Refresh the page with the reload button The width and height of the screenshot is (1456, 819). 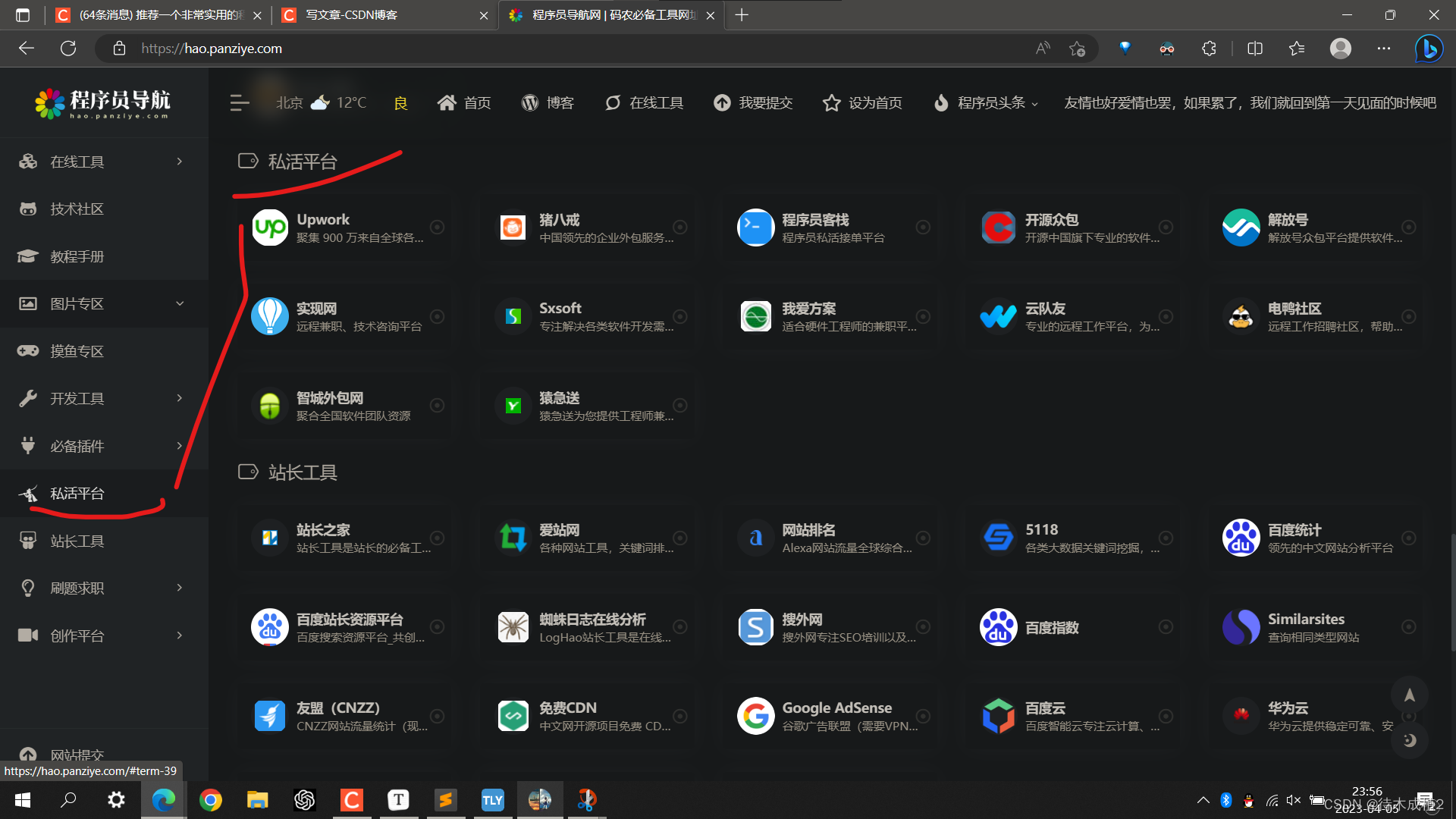(68, 49)
